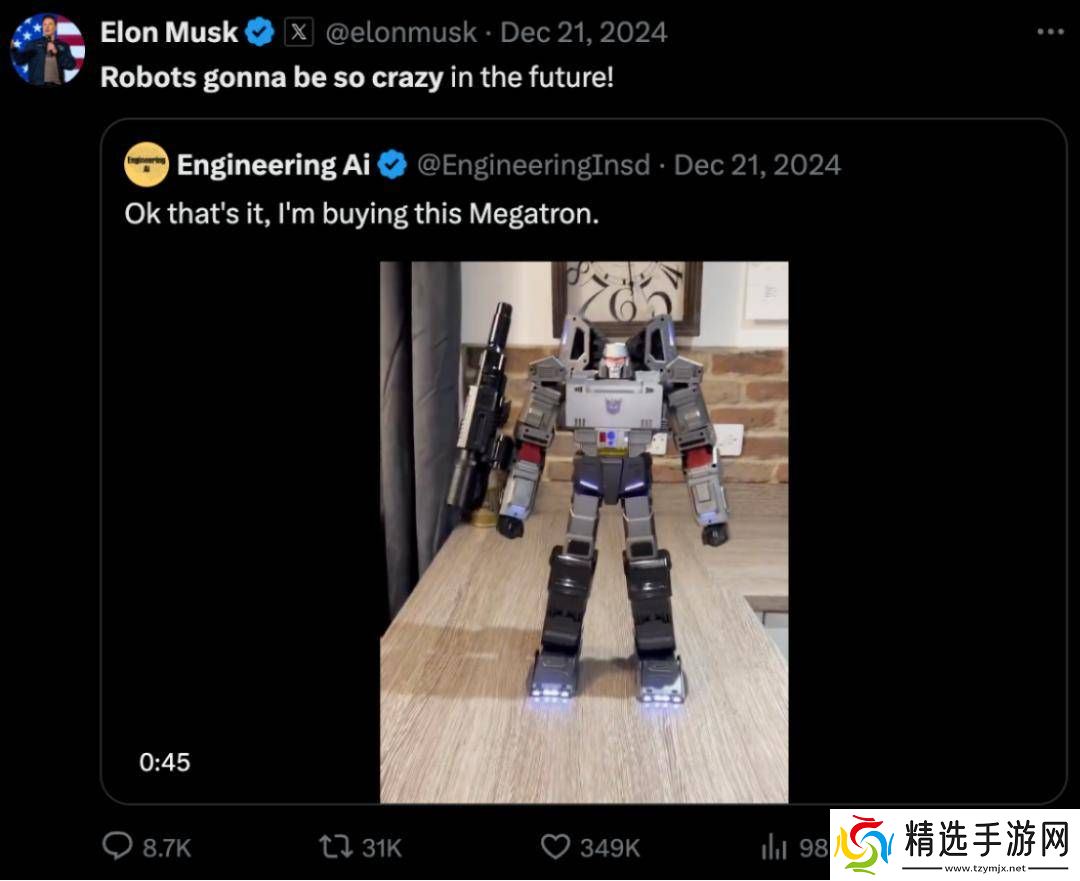Open the quoted tweet text about Megatron

click(x=361, y=214)
